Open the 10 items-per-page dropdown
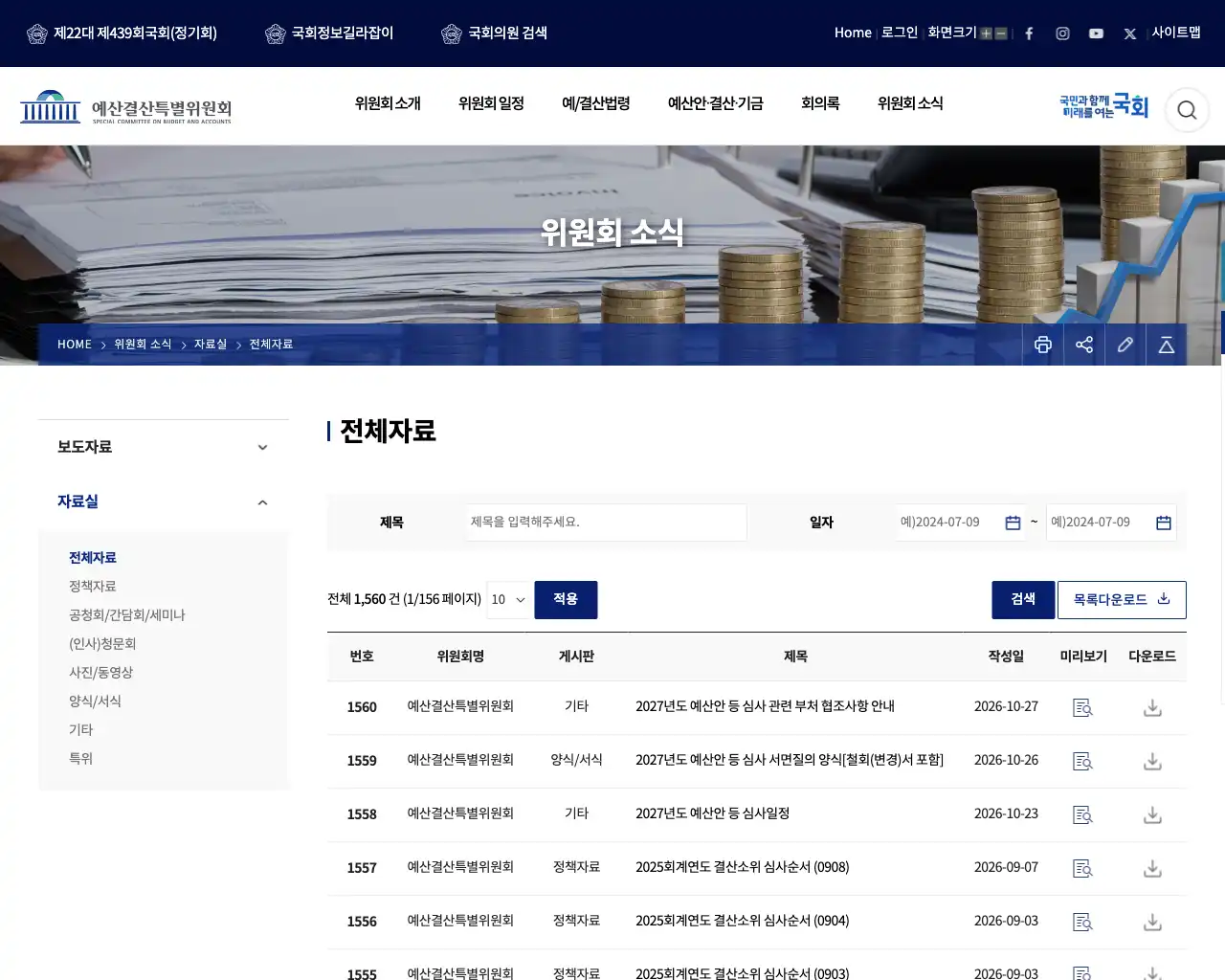This screenshot has height=980, width=1225. [x=508, y=600]
